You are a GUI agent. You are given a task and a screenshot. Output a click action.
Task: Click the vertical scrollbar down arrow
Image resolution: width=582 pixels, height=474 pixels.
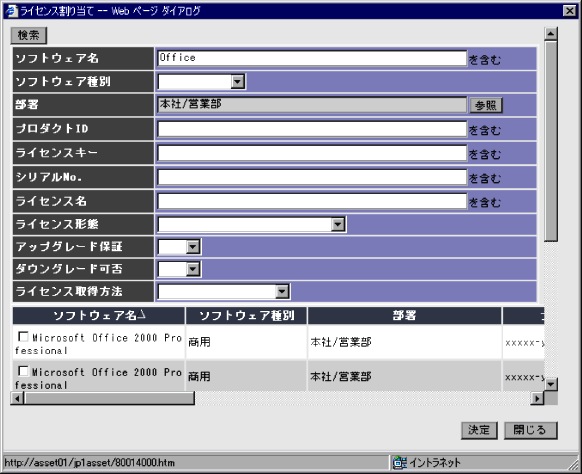pos(550,384)
